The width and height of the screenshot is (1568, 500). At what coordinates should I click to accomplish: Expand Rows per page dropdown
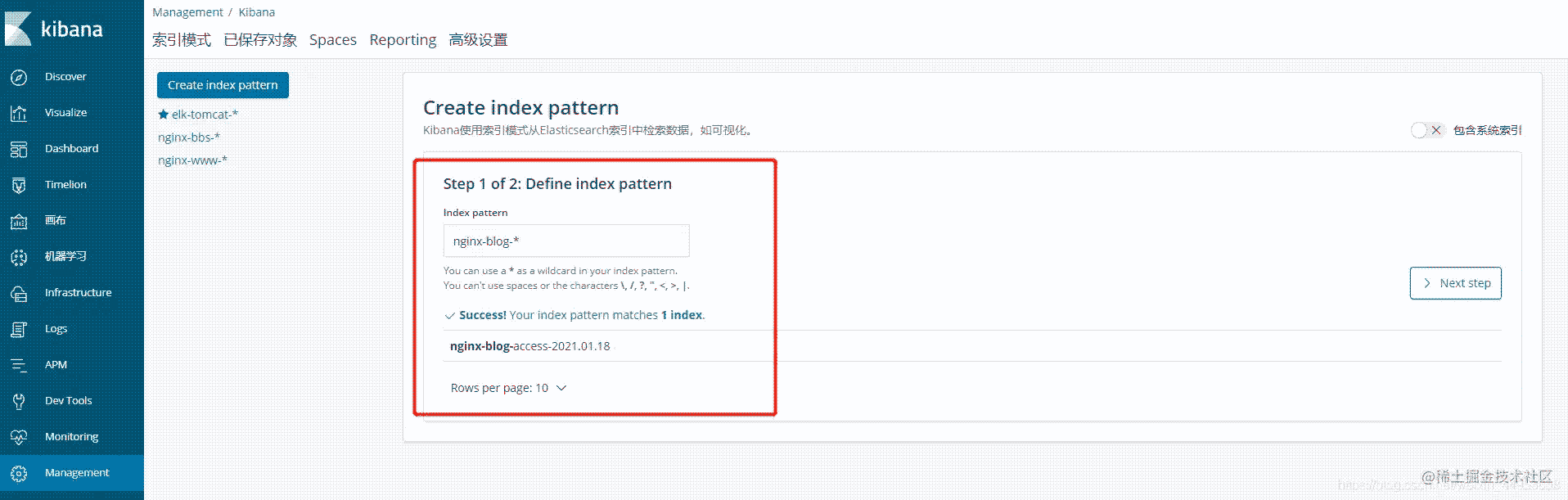click(508, 388)
